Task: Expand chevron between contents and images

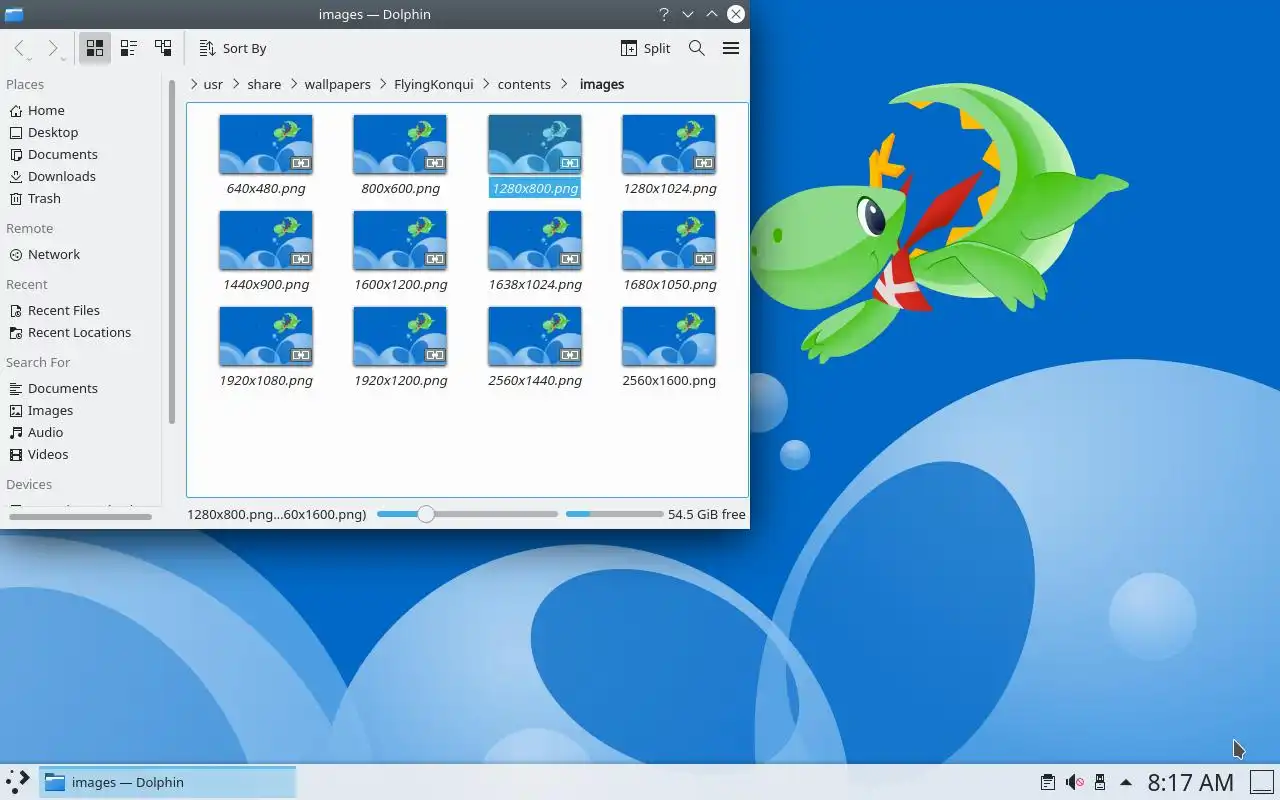Action: (x=565, y=84)
